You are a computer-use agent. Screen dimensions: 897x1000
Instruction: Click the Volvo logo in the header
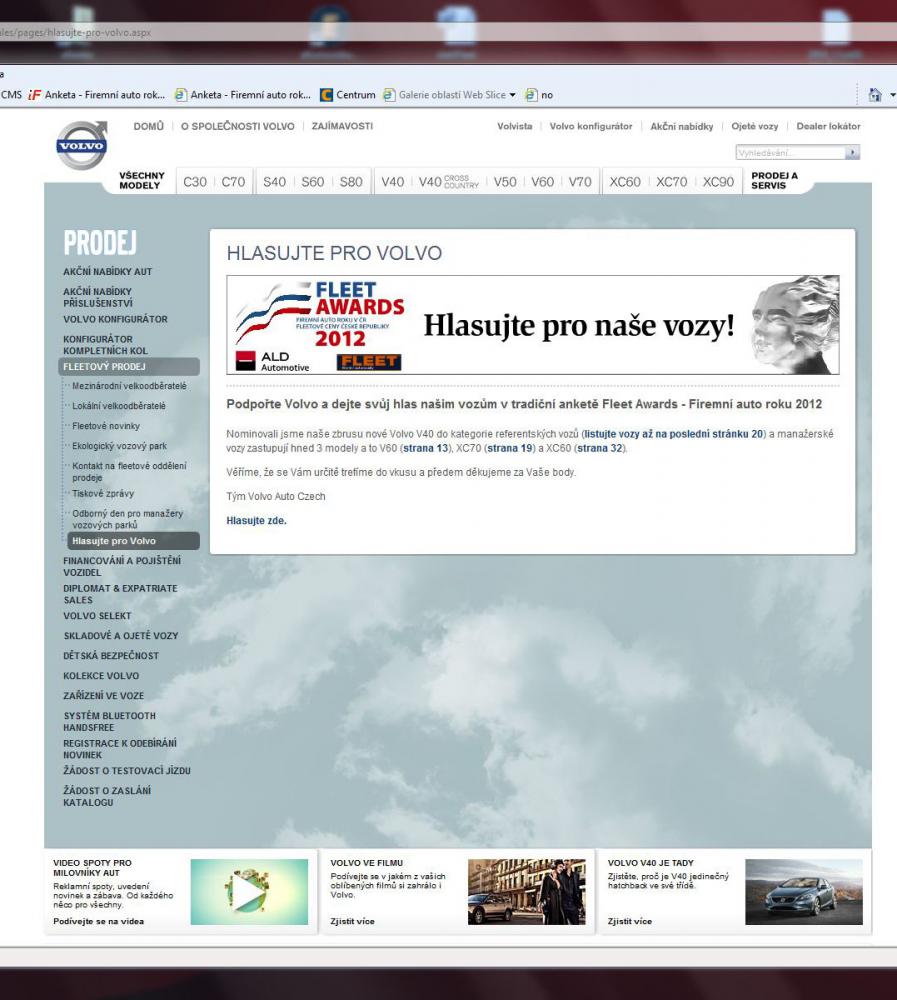point(81,145)
